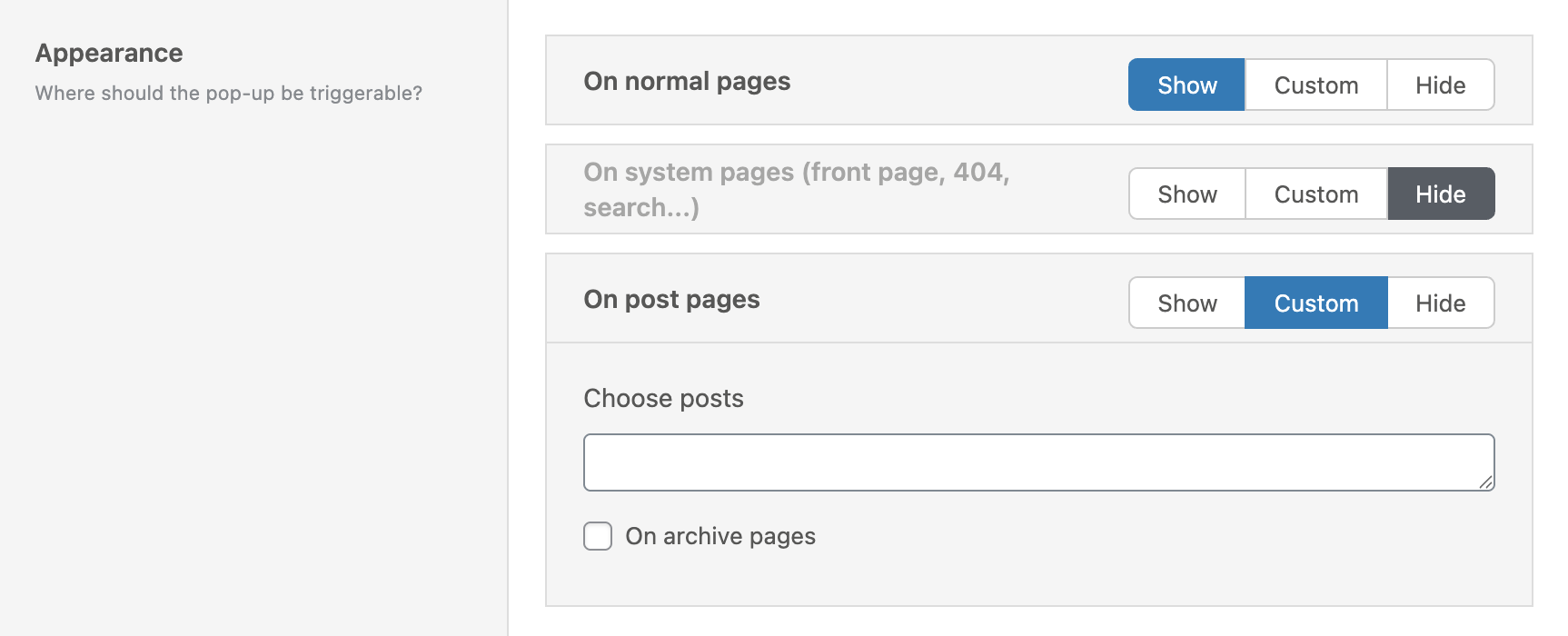Click the On archive pages label
The width and height of the screenshot is (1568, 636).
click(x=720, y=536)
